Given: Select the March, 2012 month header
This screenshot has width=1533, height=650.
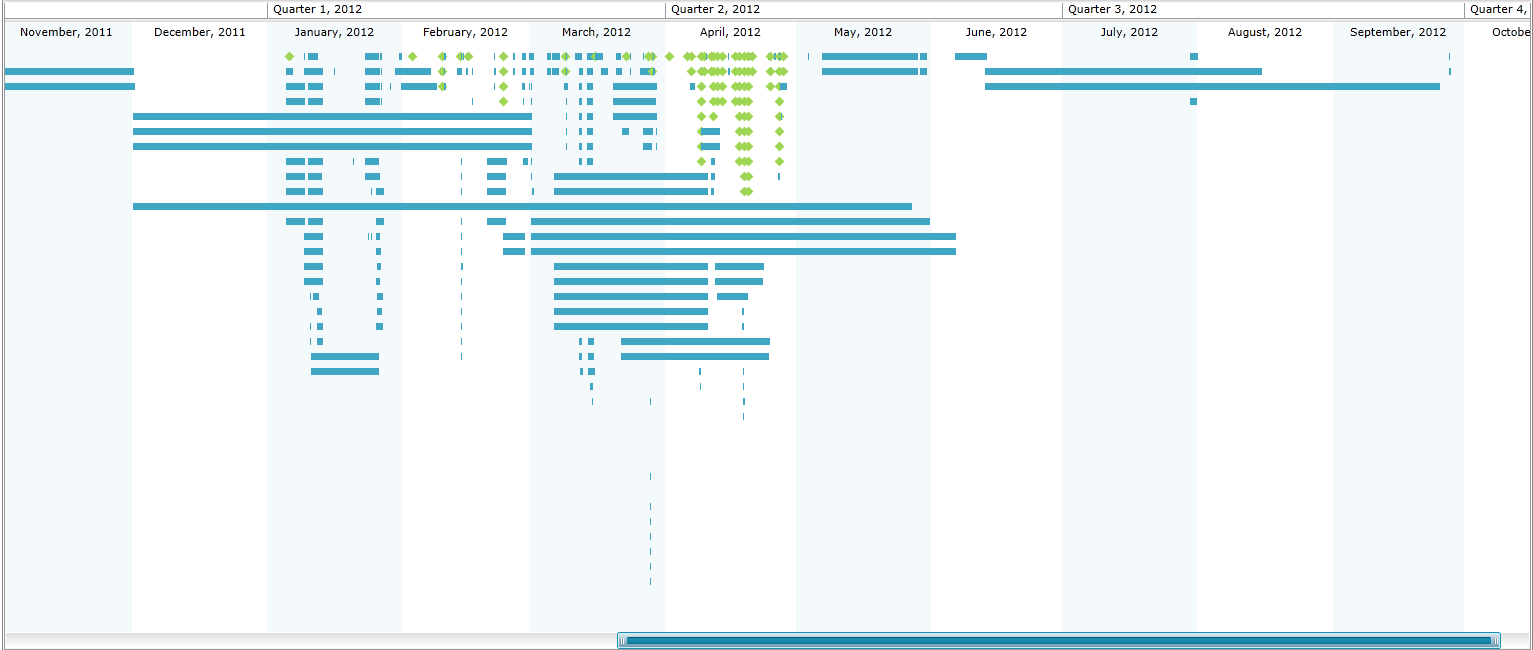Looking at the screenshot, I should 597,32.
